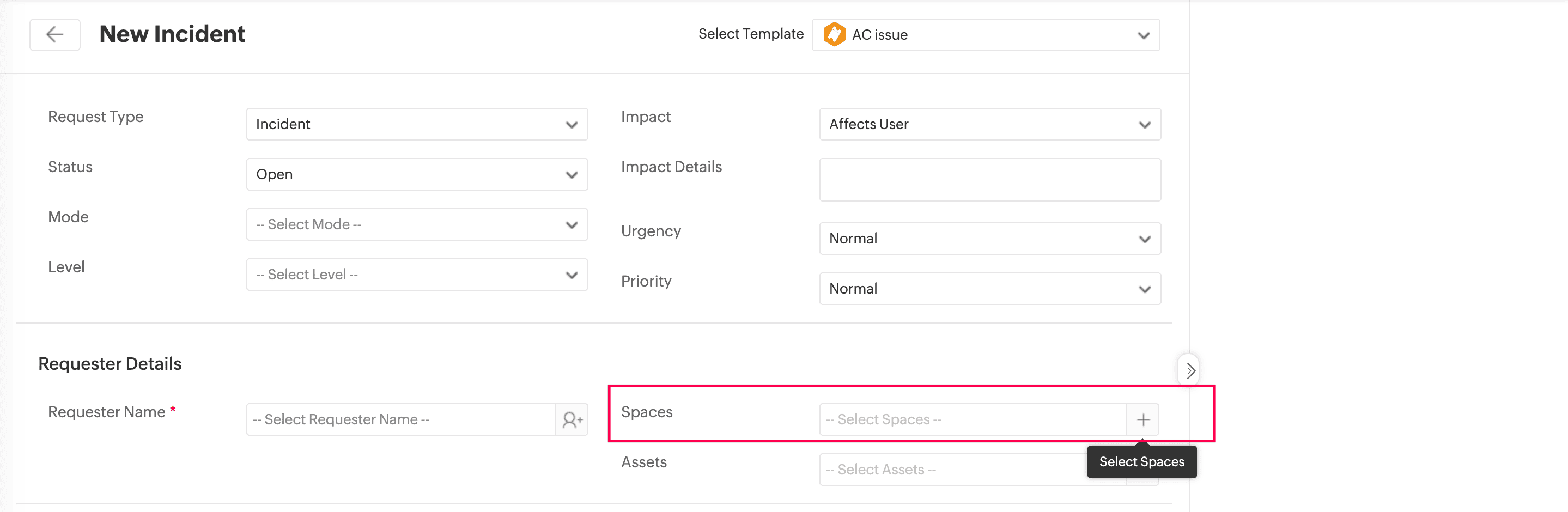Open the Select Level dropdown
This screenshot has height=512, width=1568.
pyautogui.click(x=416, y=275)
